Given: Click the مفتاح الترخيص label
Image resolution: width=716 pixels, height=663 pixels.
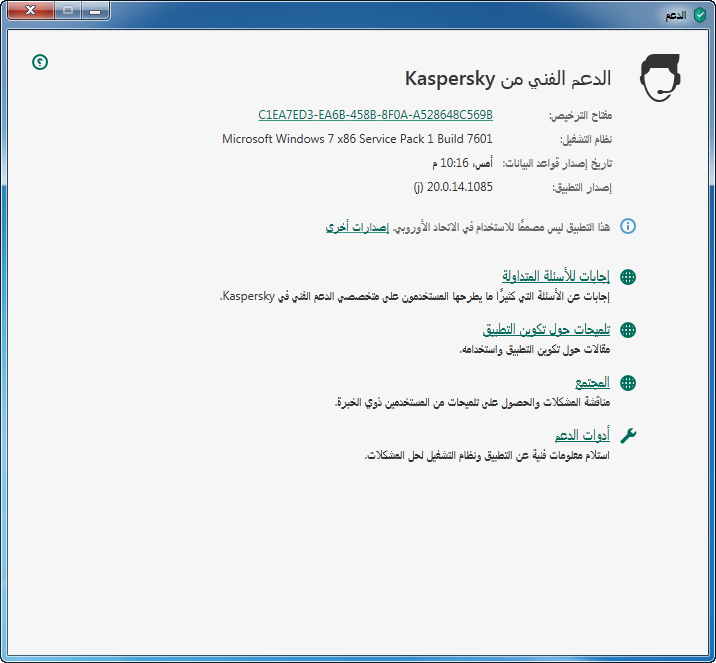Looking at the screenshot, I should coord(580,116).
